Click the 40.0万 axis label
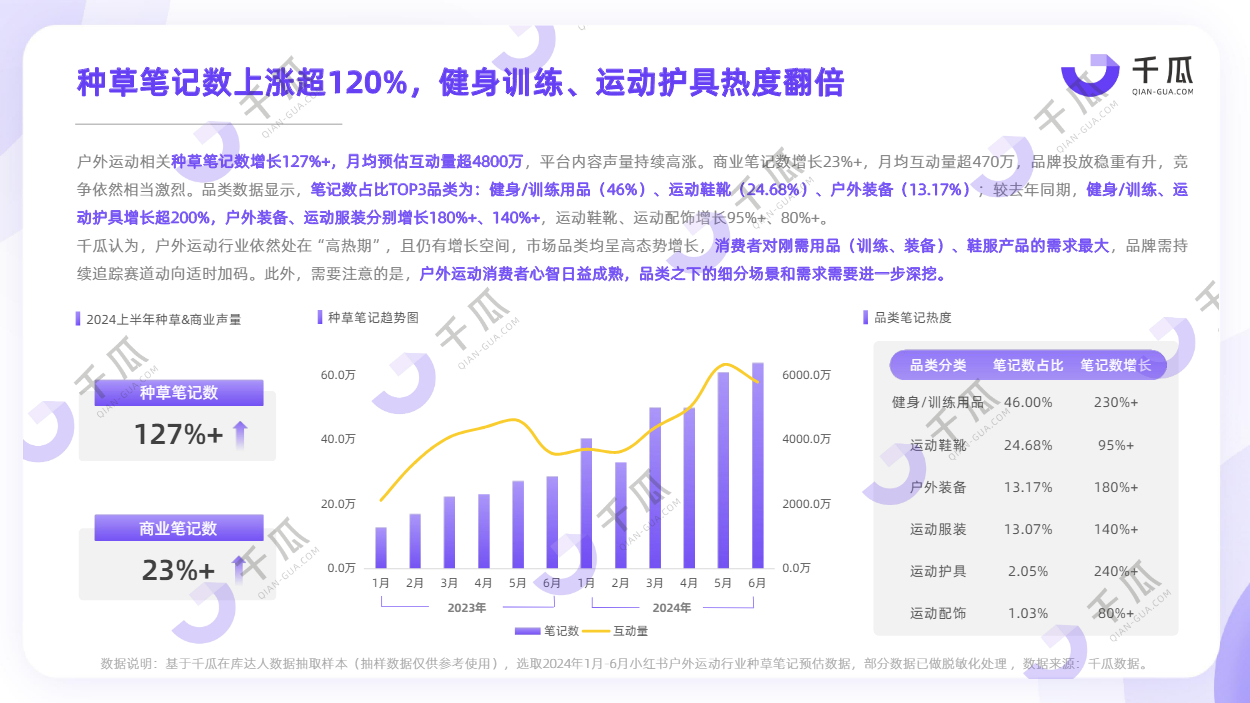Image resolution: width=1250 pixels, height=703 pixels. coord(338,439)
